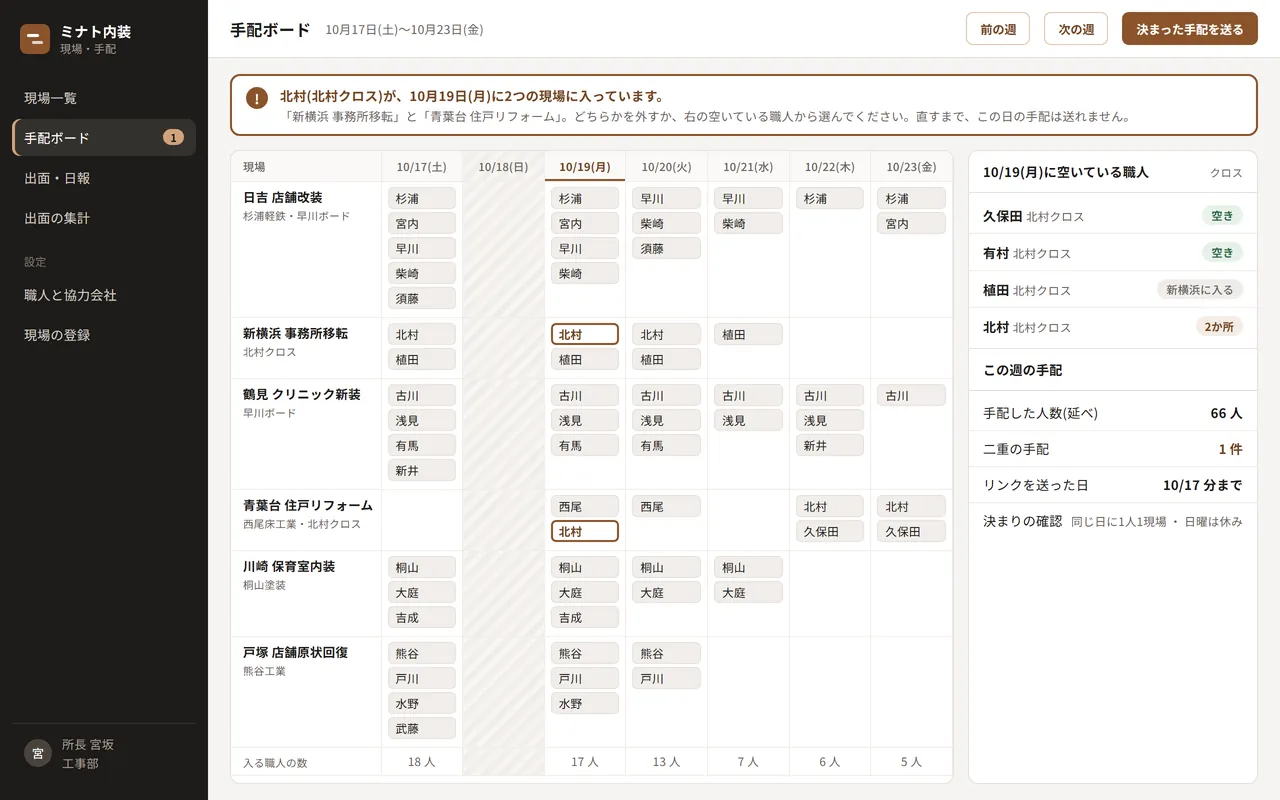Click 二重の手配 1 件 summary row

[1113, 449]
